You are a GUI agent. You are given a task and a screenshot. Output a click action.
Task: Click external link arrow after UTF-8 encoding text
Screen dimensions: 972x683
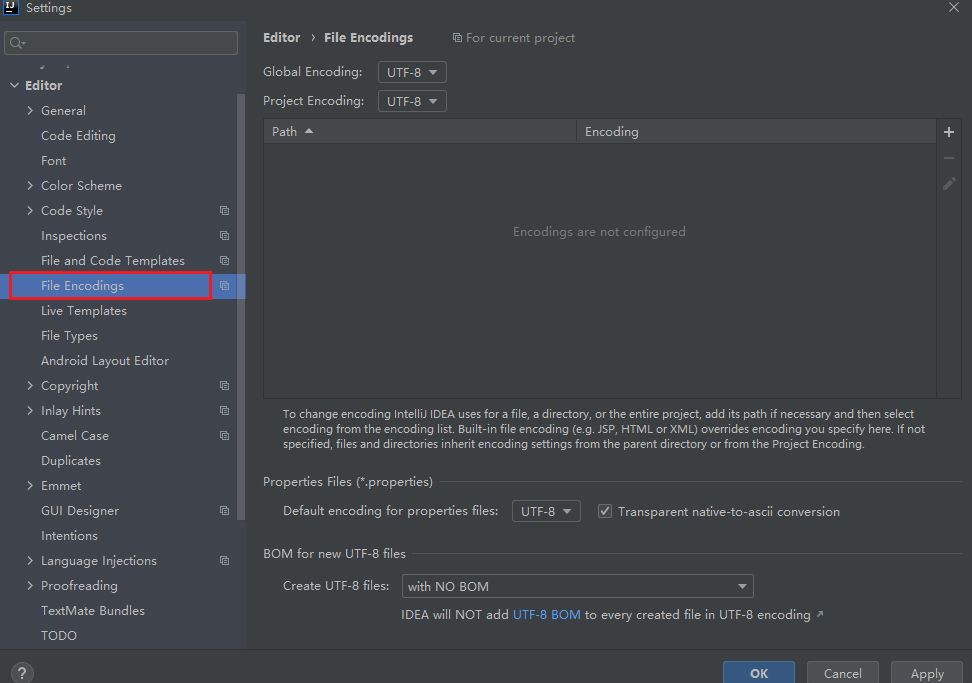(820, 614)
